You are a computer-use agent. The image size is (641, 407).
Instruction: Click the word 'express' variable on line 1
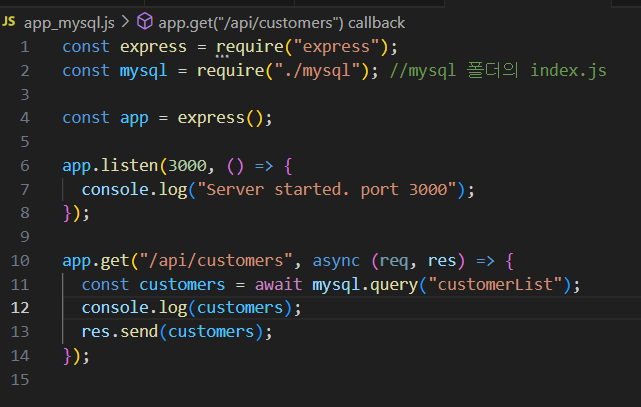coord(153,47)
